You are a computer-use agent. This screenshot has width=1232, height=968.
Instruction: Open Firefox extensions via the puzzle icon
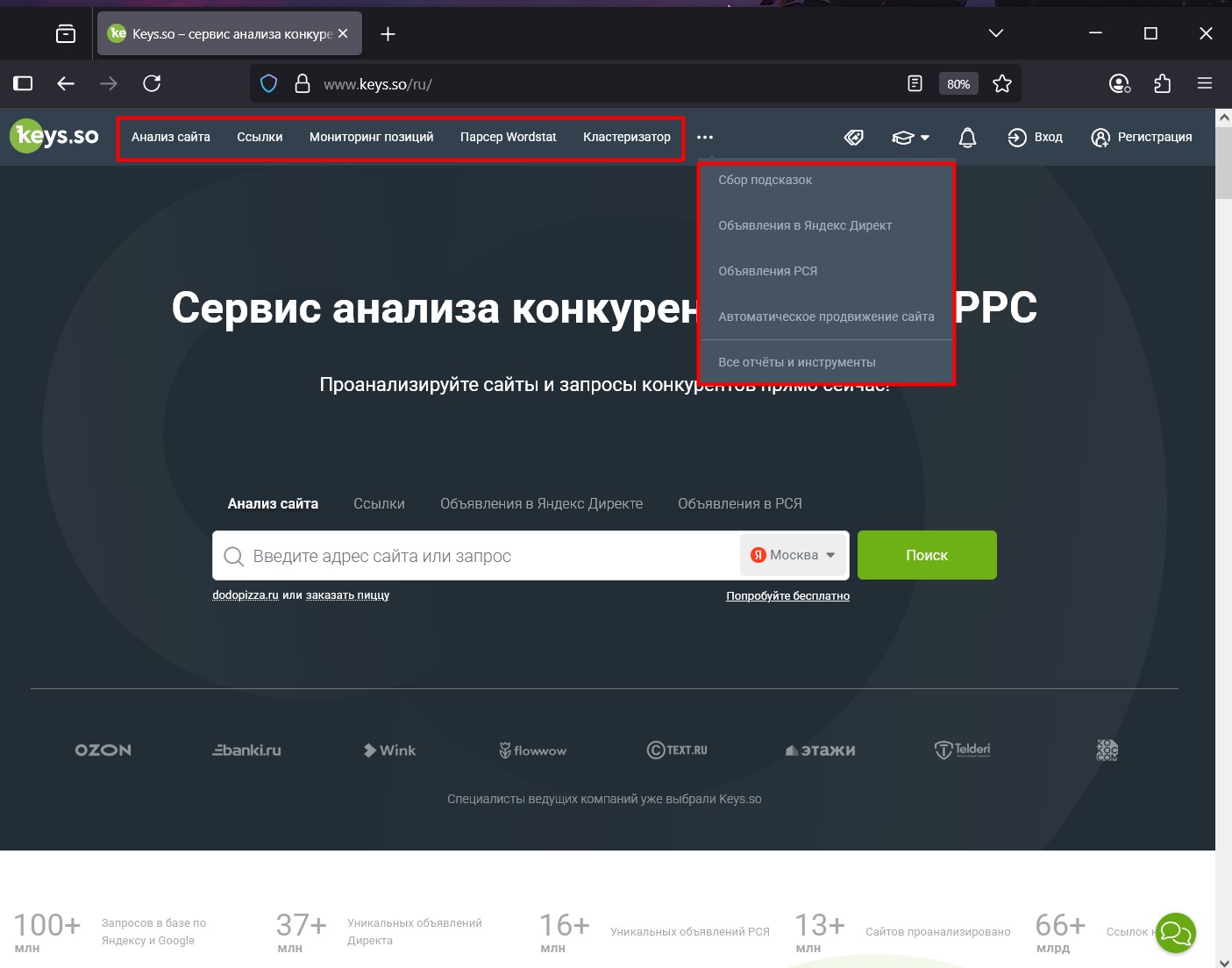tap(1162, 83)
